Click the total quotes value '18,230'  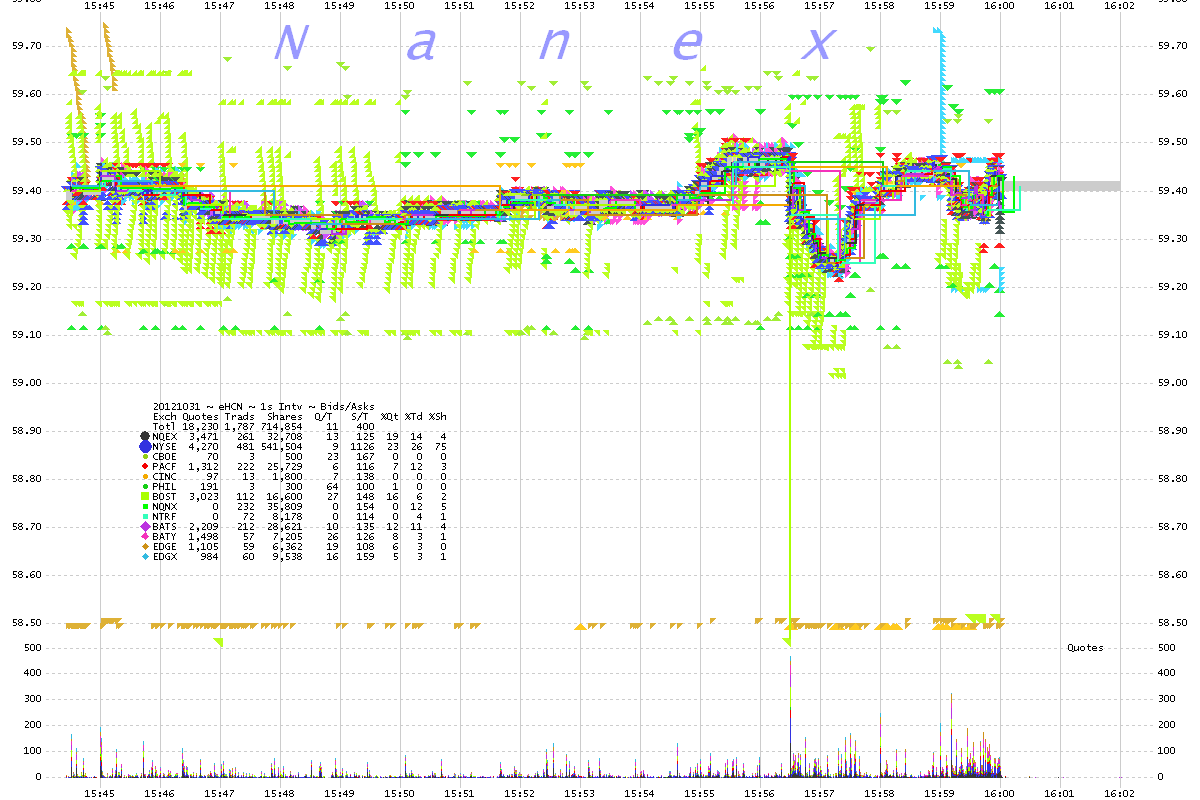(200, 426)
